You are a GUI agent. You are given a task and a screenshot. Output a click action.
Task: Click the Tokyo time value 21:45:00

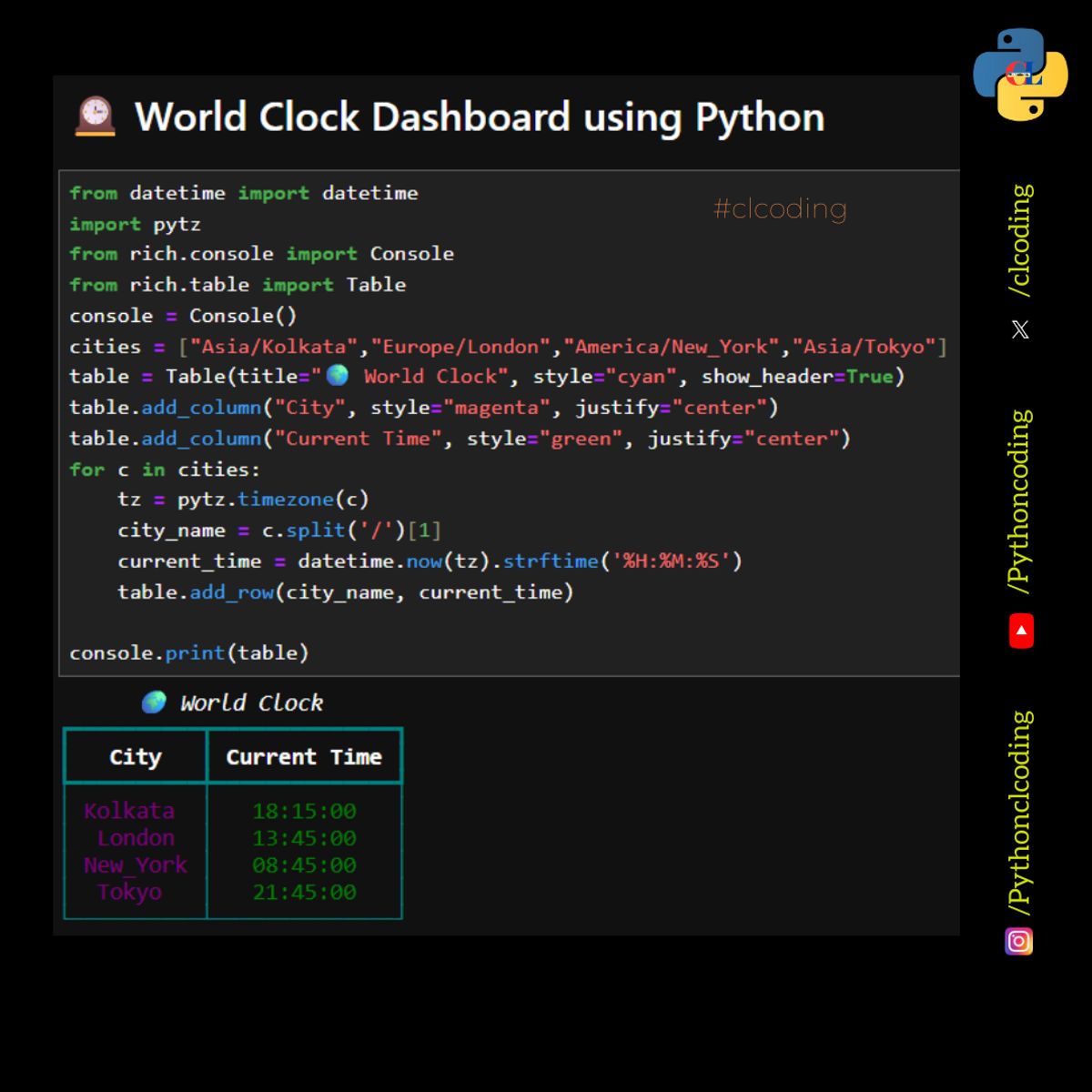pyautogui.click(x=304, y=893)
